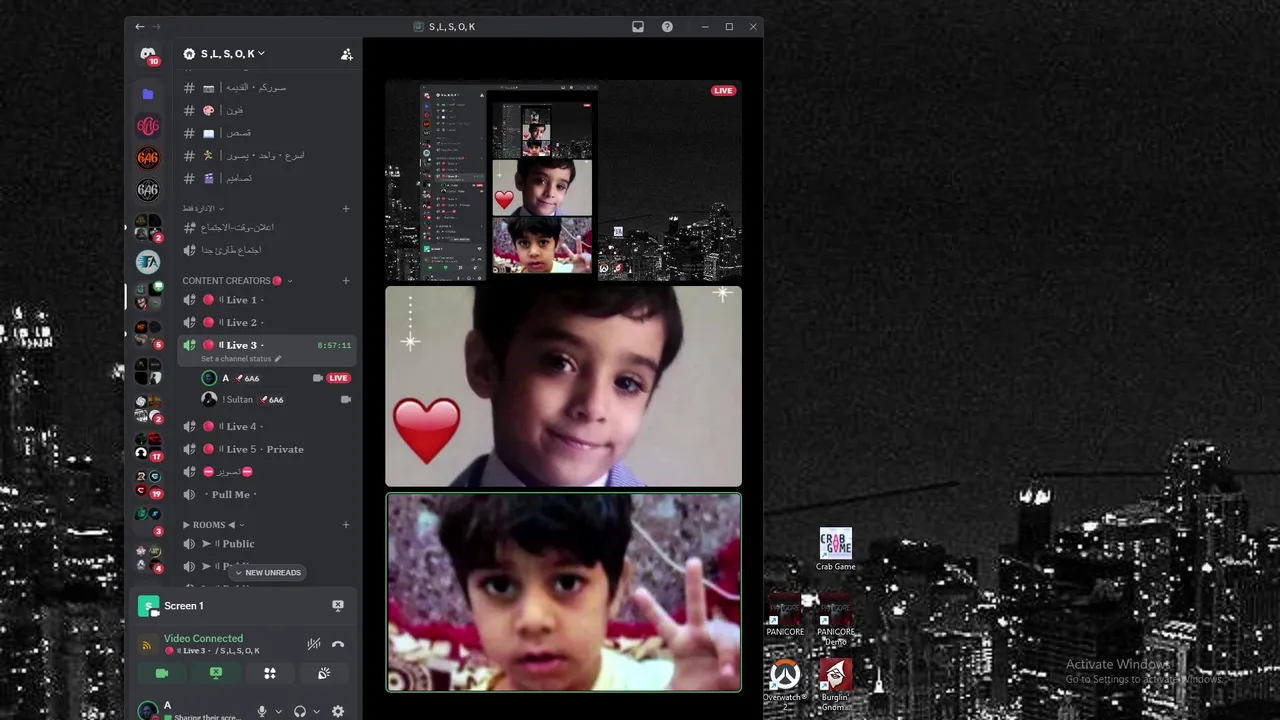This screenshot has width=1280, height=720.
Task: Join the Live 1 voice channel
Action: (267, 300)
